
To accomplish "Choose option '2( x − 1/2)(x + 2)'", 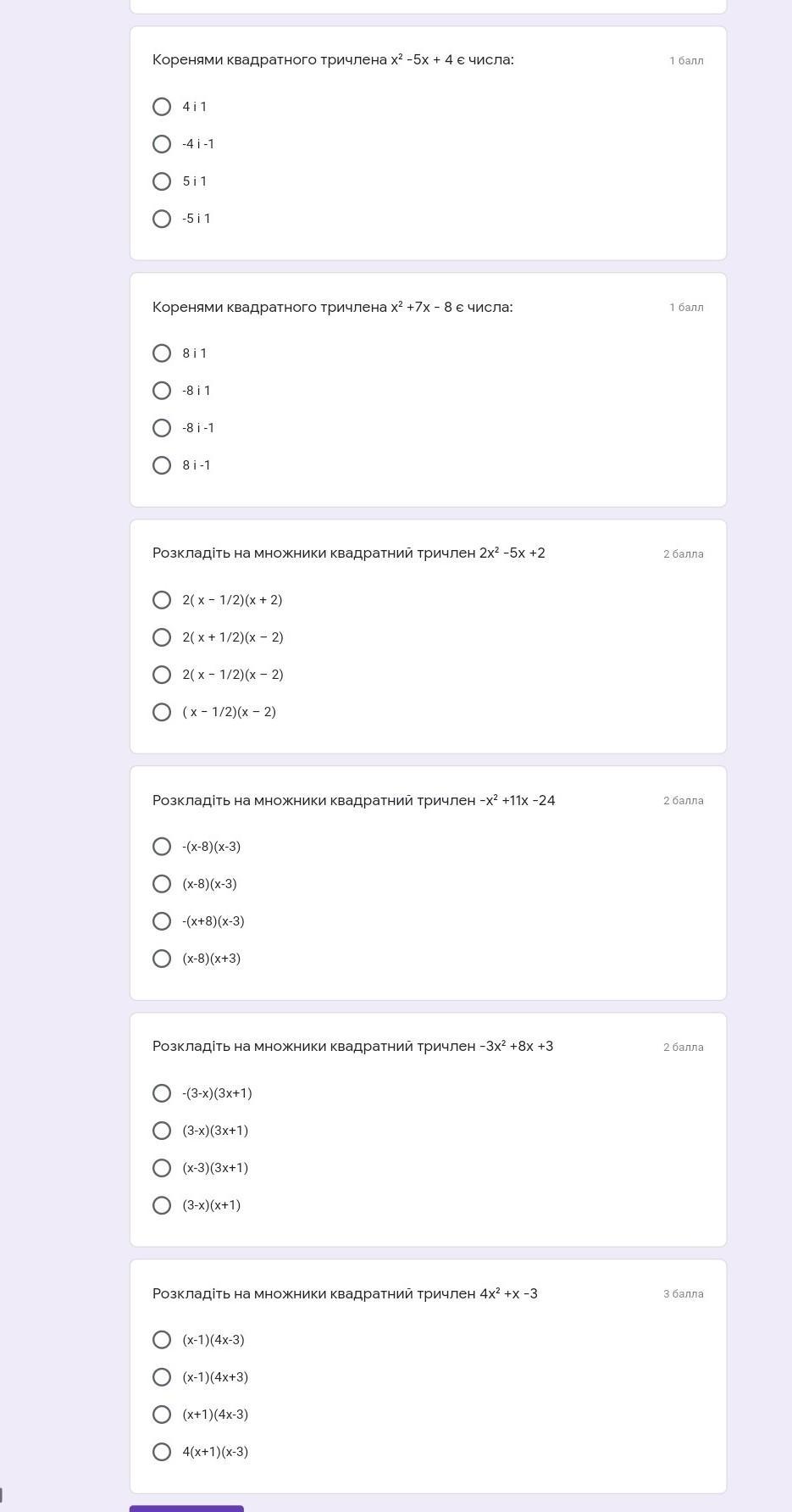I will (x=162, y=600).
